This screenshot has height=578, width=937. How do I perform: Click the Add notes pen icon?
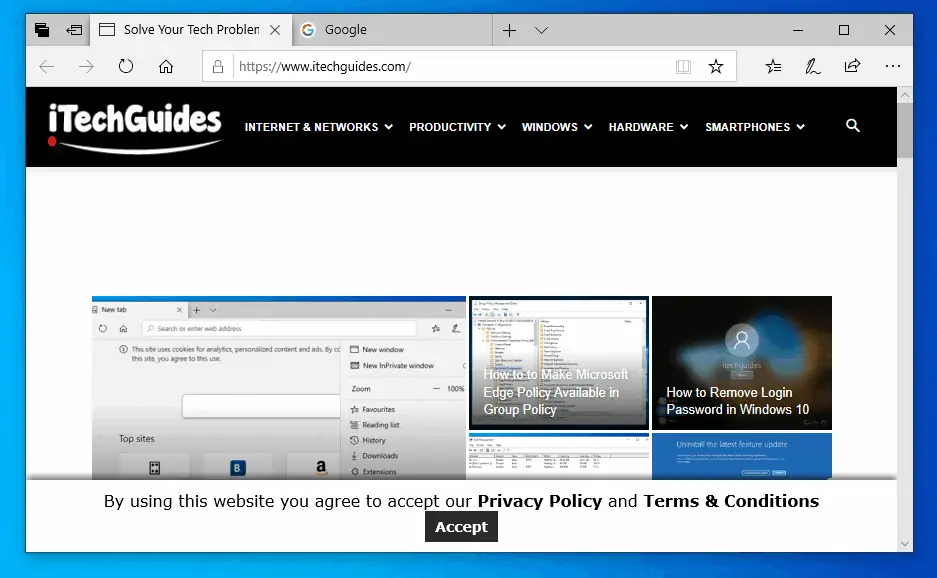pyautogui.click(x=812, y=66)
